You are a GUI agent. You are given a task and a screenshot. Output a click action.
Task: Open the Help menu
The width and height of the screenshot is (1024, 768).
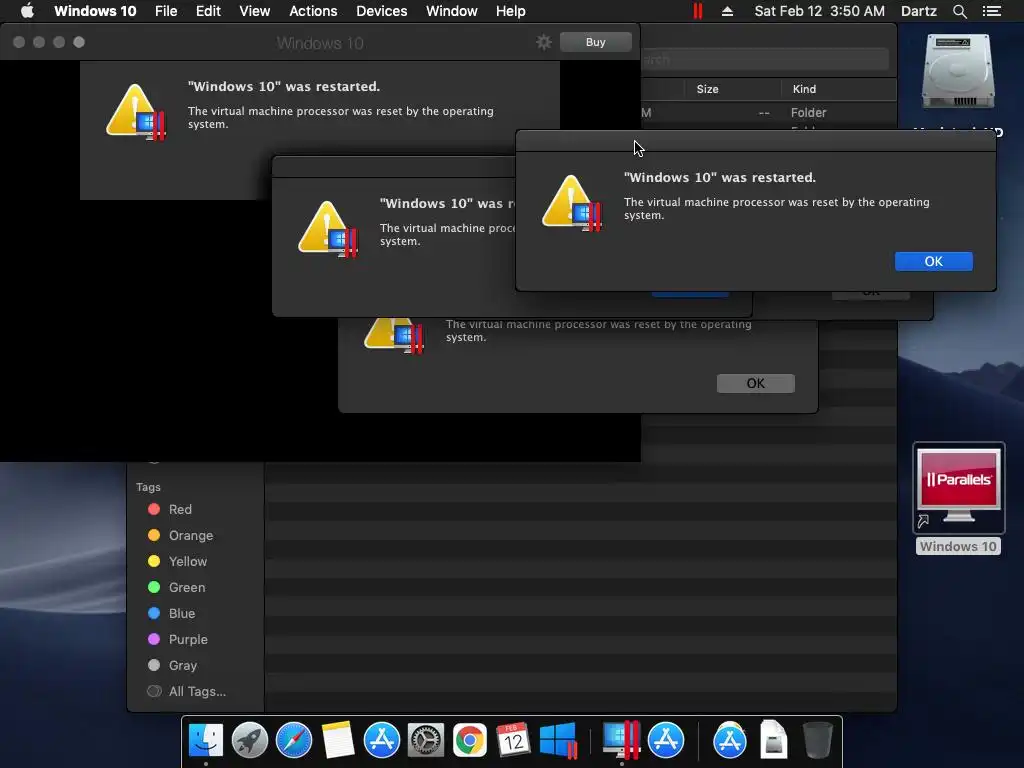[511, 11]
